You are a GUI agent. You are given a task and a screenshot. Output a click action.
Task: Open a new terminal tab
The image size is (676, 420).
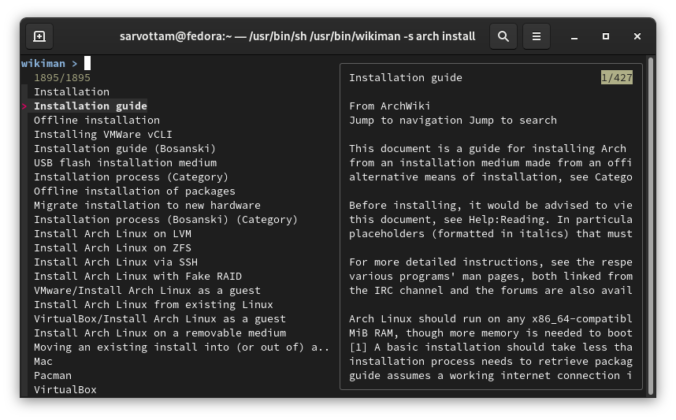tap(39, 36)
